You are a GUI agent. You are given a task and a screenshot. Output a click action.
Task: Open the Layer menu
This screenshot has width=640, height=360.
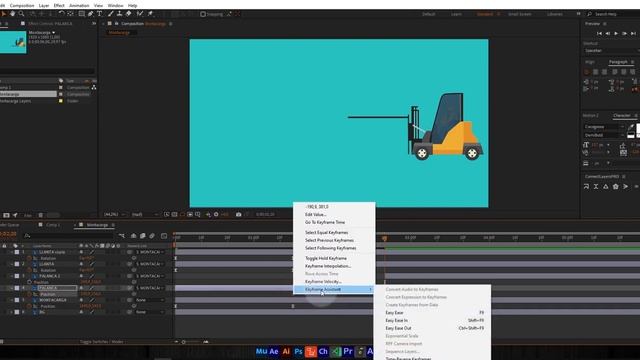(x=44, y=6)
